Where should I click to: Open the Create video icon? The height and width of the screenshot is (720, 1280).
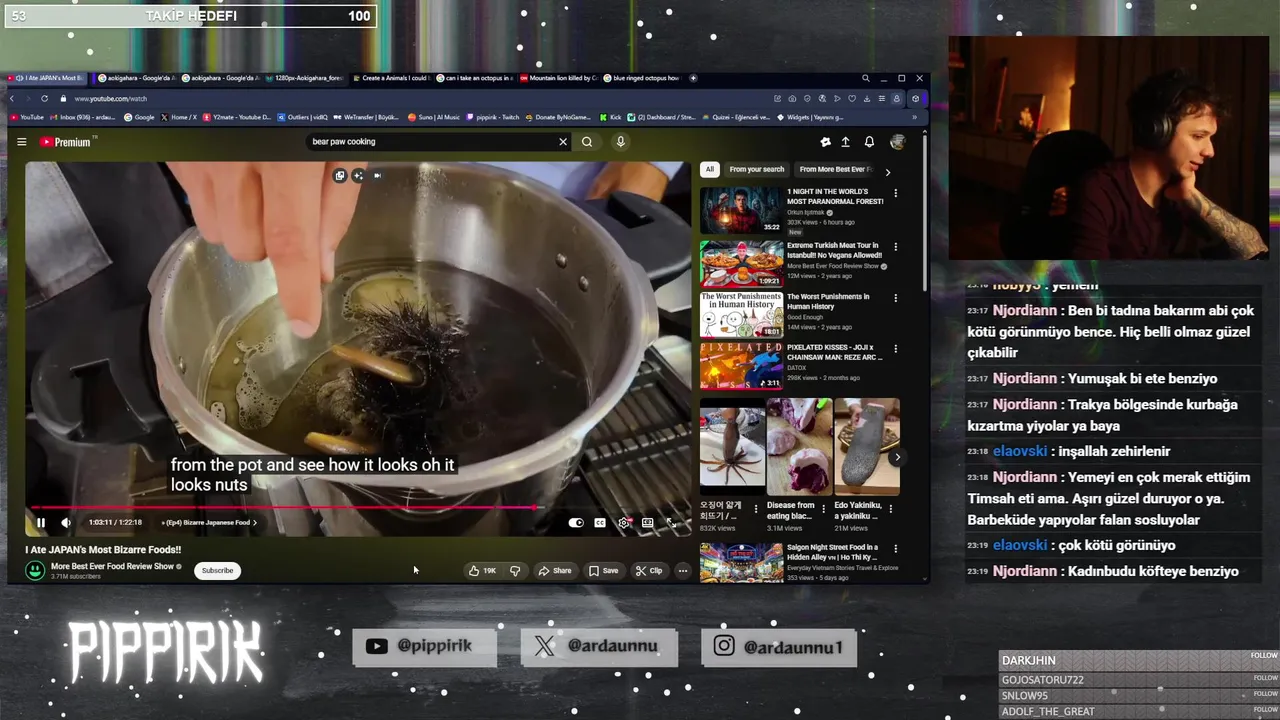pyautogui.click(x=845, y=142)
